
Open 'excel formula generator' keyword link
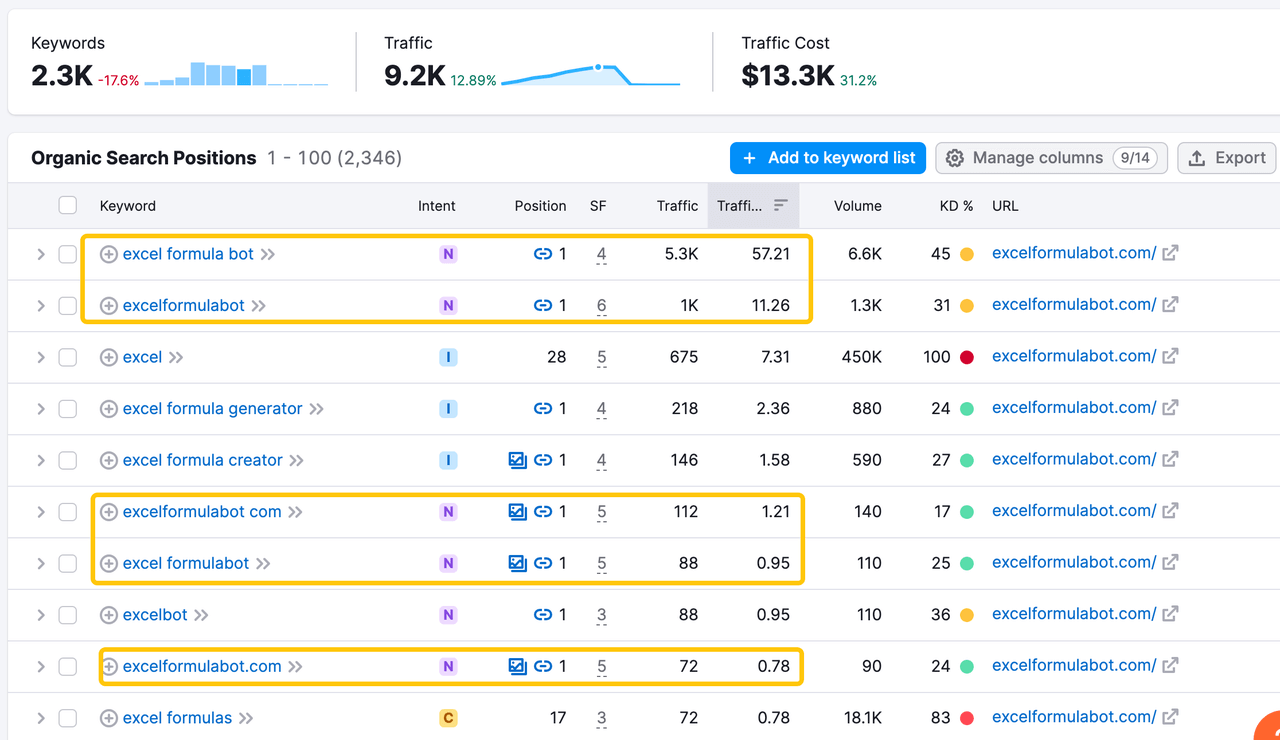coord(212,409)
